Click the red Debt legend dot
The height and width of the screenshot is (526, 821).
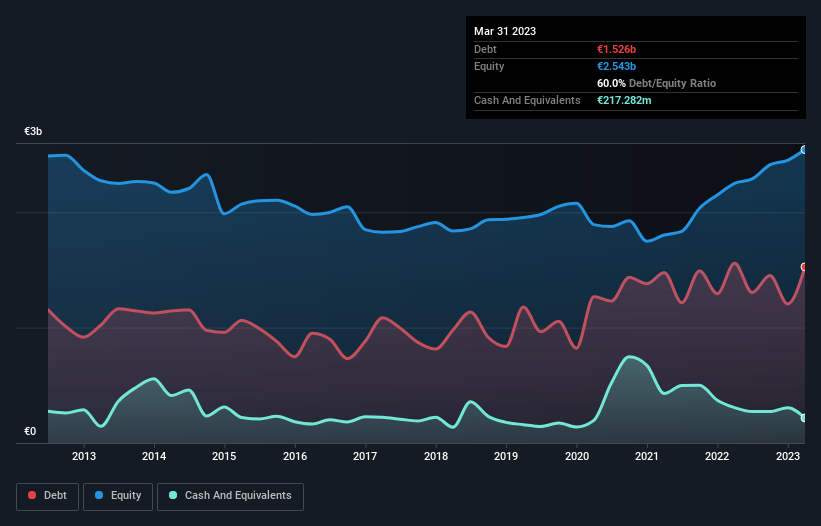click(32, 495)
